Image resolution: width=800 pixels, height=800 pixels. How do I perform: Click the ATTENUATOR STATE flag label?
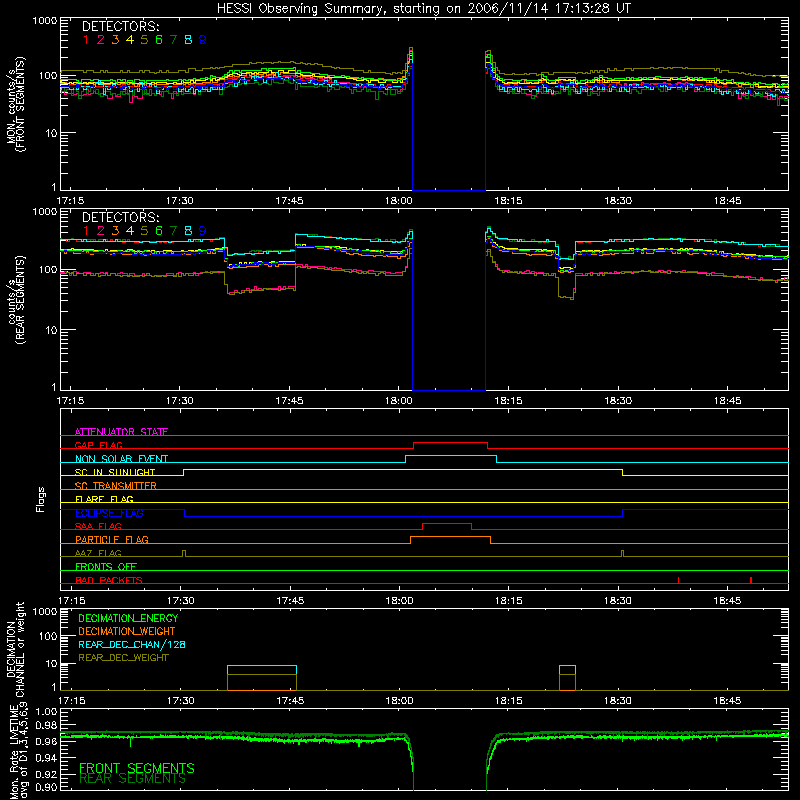click(121, 432)
